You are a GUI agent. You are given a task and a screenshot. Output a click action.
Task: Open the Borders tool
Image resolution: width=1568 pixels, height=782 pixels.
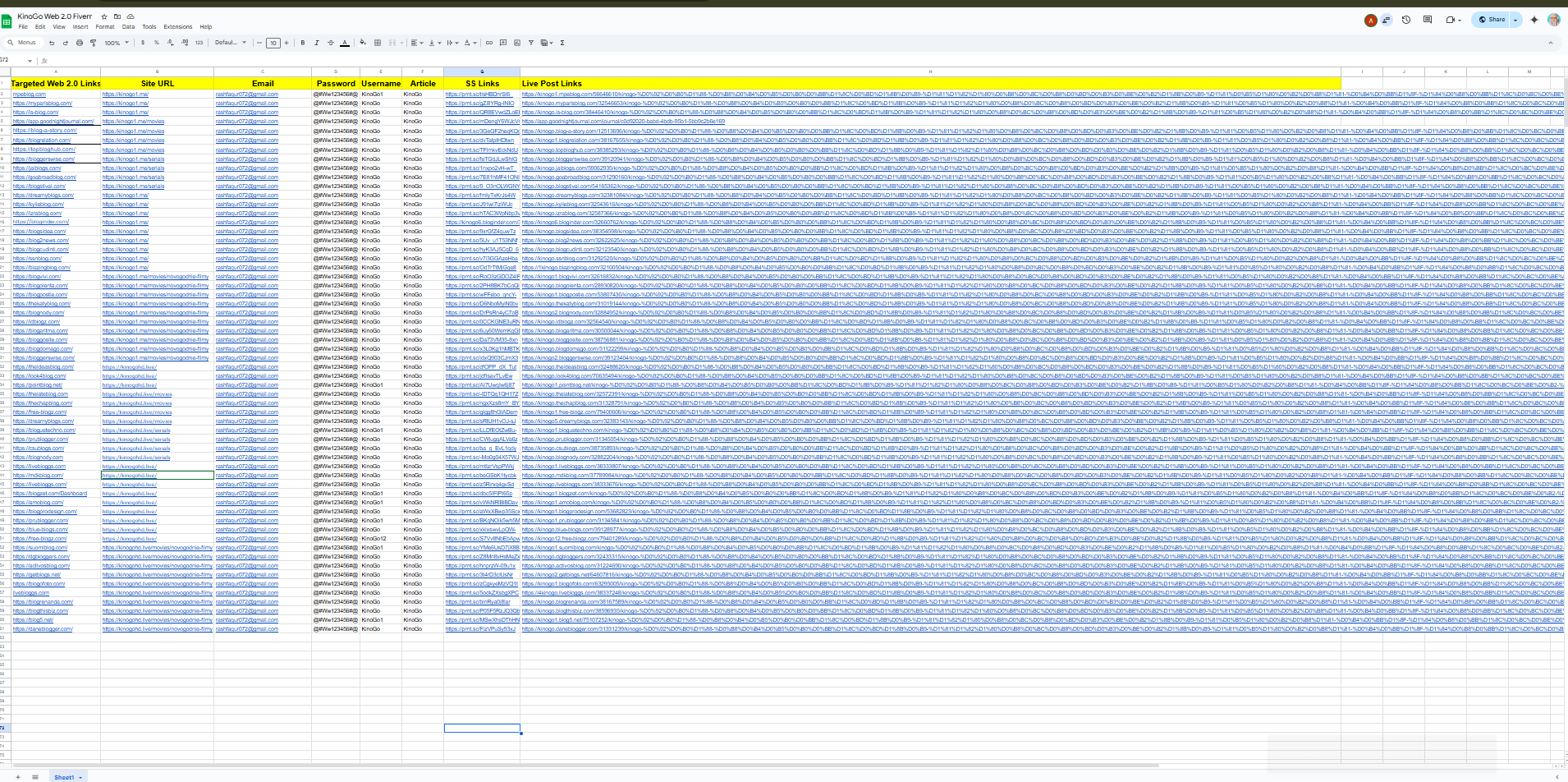pyautogui.click(x=378, y=43)
